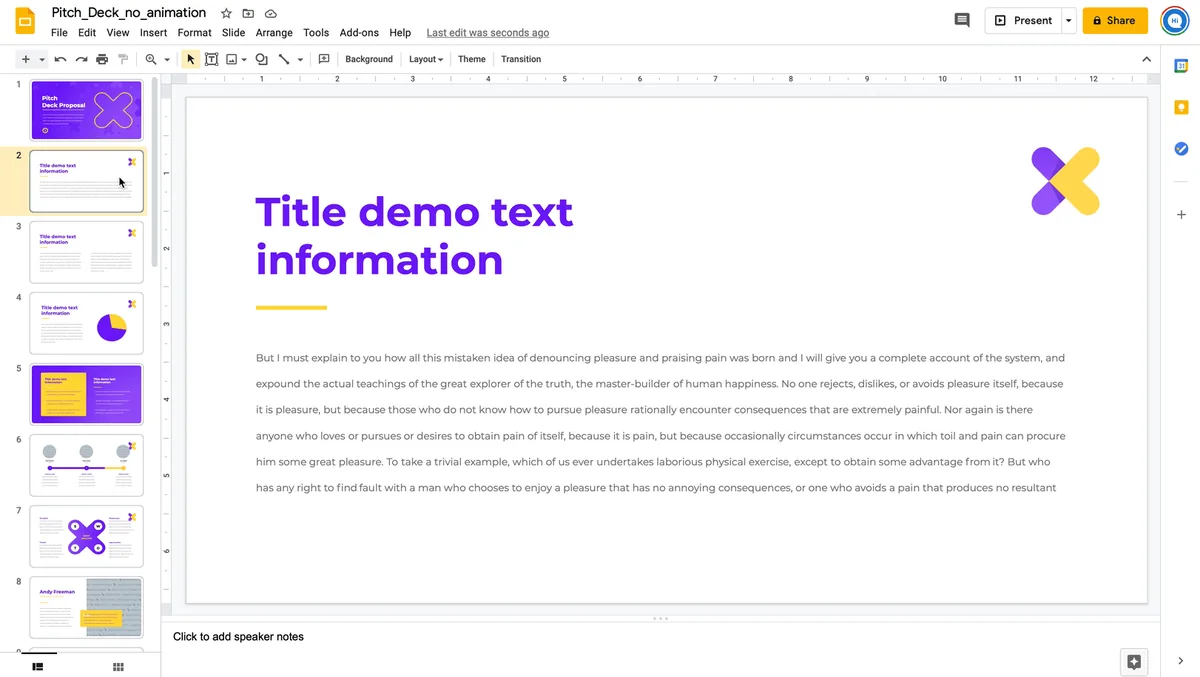Click the zoom magnifier tool
This screenshot has height=677, width=1200.
(x=151, y=59)
